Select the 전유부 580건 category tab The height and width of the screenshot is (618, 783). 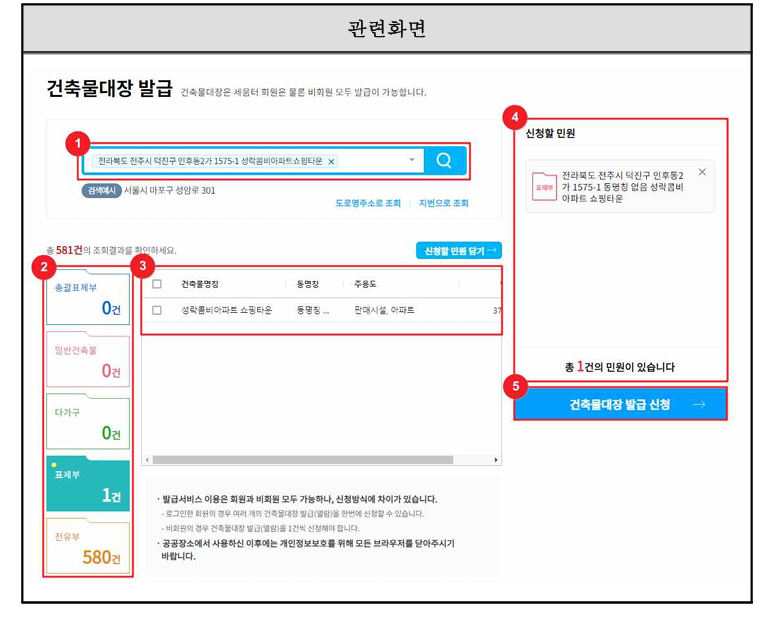[88, 547]
